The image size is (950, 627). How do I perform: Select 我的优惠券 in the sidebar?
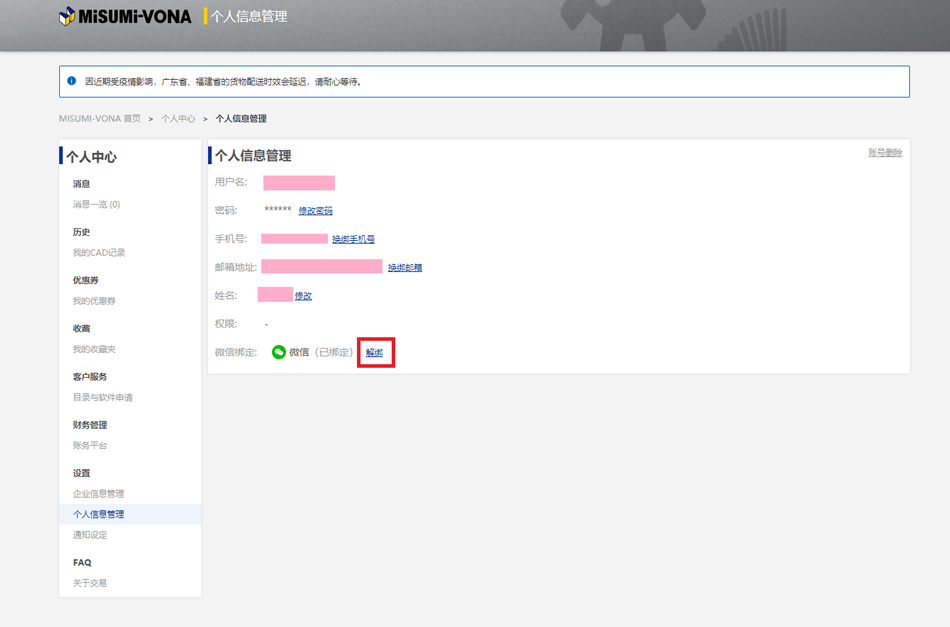tap(92, 301)
